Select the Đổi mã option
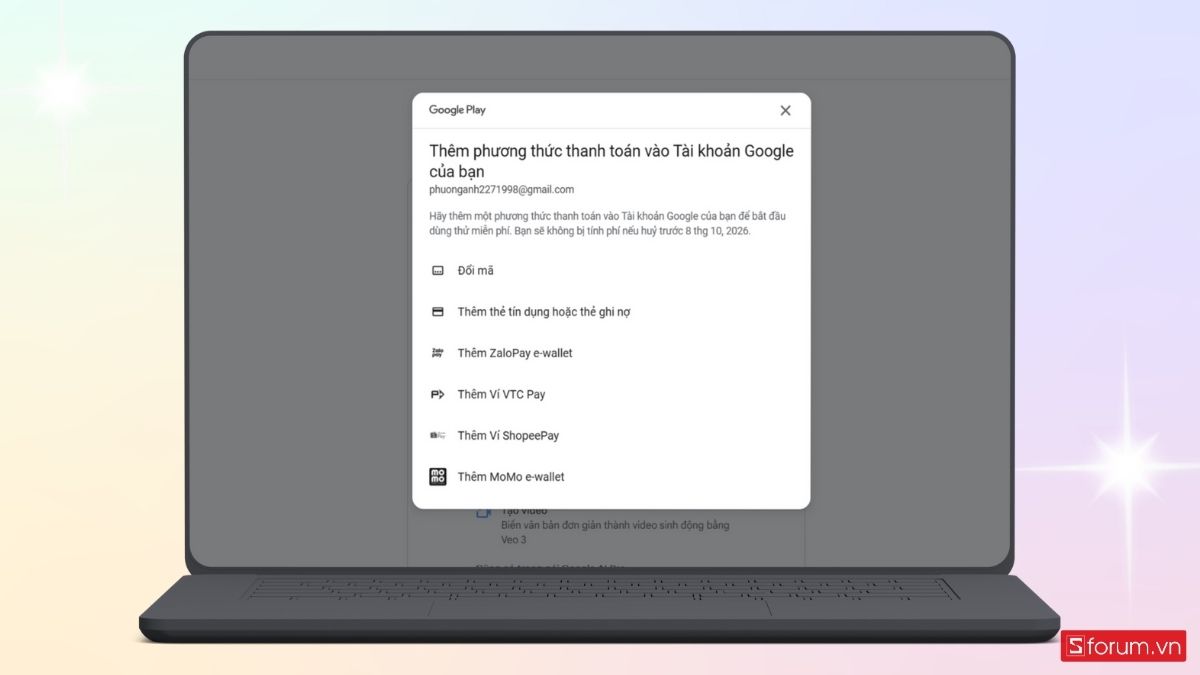This screenshot has width=1200, height=675. tap(611, 271)
